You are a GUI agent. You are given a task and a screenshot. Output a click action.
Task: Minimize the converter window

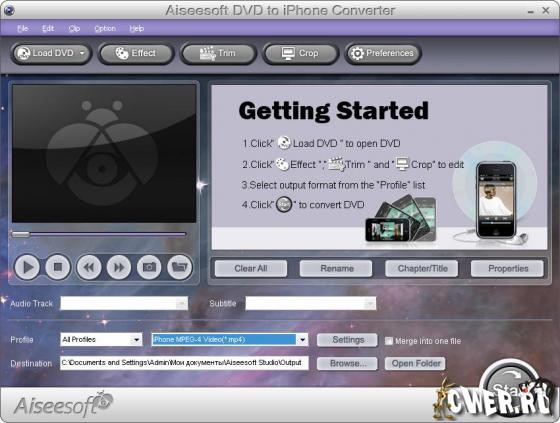pos(531,11)
